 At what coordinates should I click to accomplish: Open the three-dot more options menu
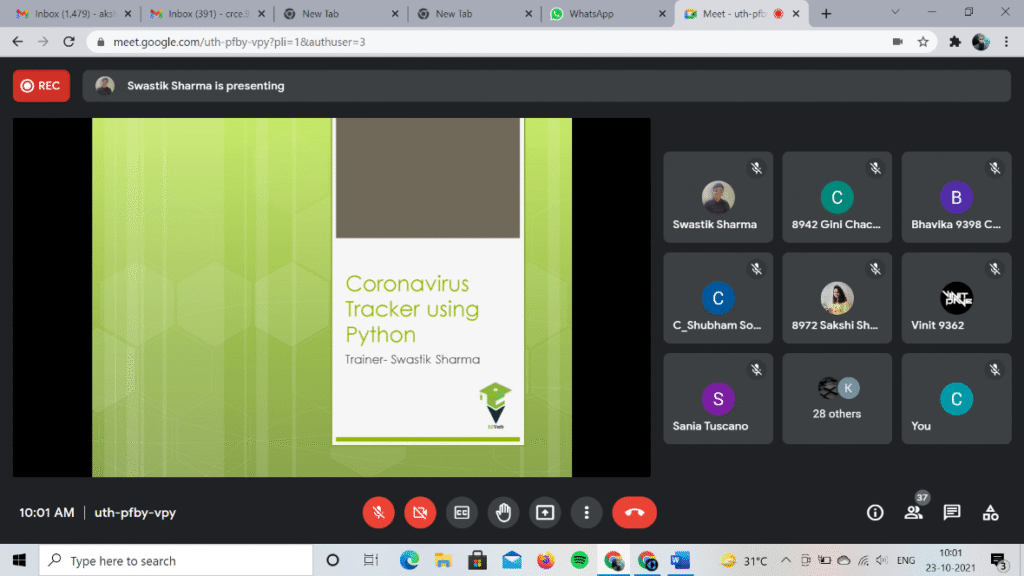click(586, 512)
